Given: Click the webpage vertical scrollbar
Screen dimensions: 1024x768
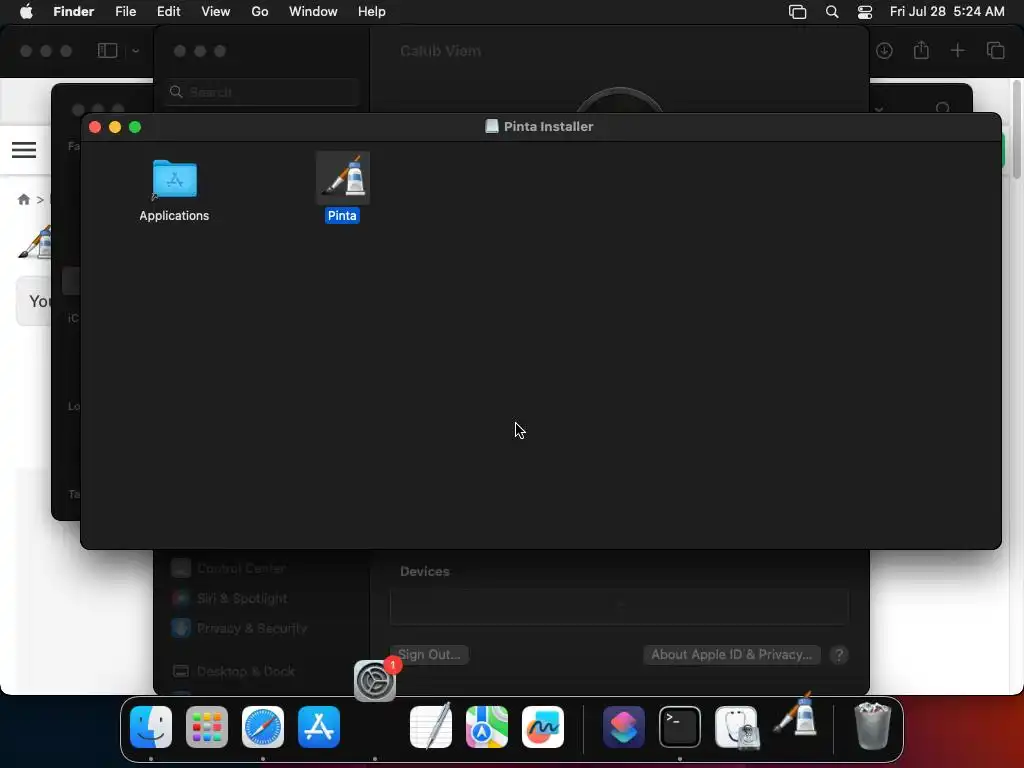Looking at the screenshot, I should (1017, 129).
